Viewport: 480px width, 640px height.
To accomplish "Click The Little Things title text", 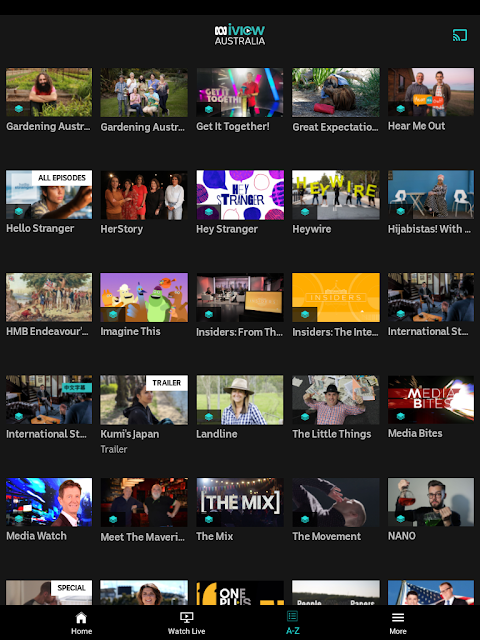I will click(331, 434).
